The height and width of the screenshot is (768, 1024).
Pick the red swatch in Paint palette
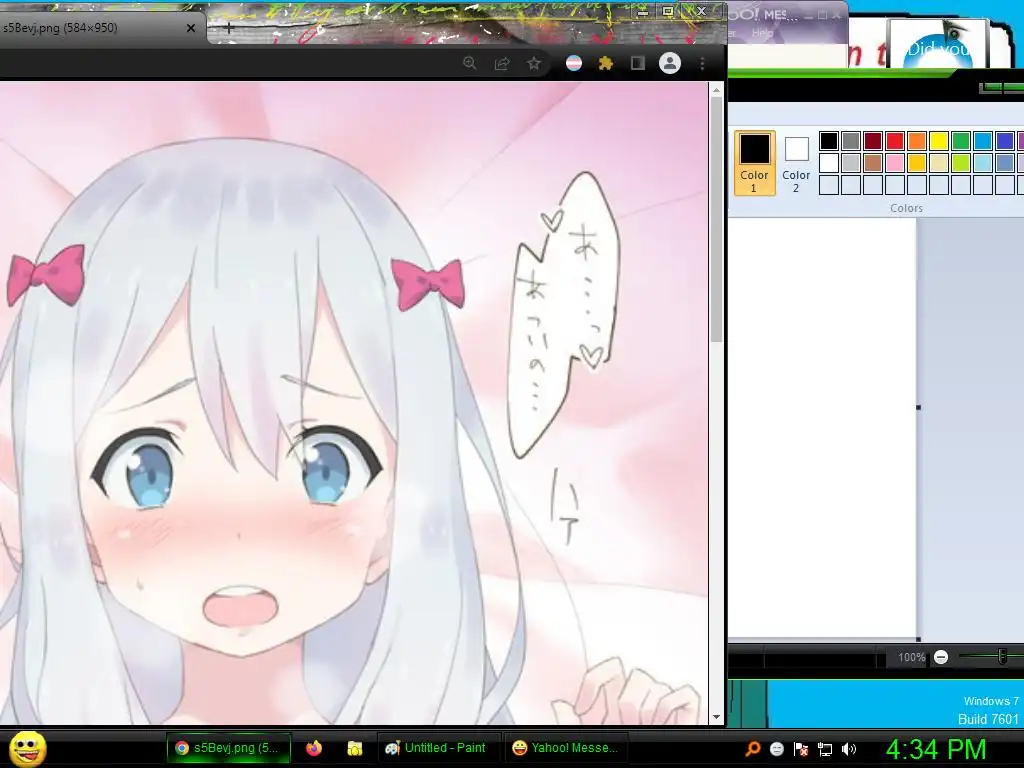click(895, 140)
